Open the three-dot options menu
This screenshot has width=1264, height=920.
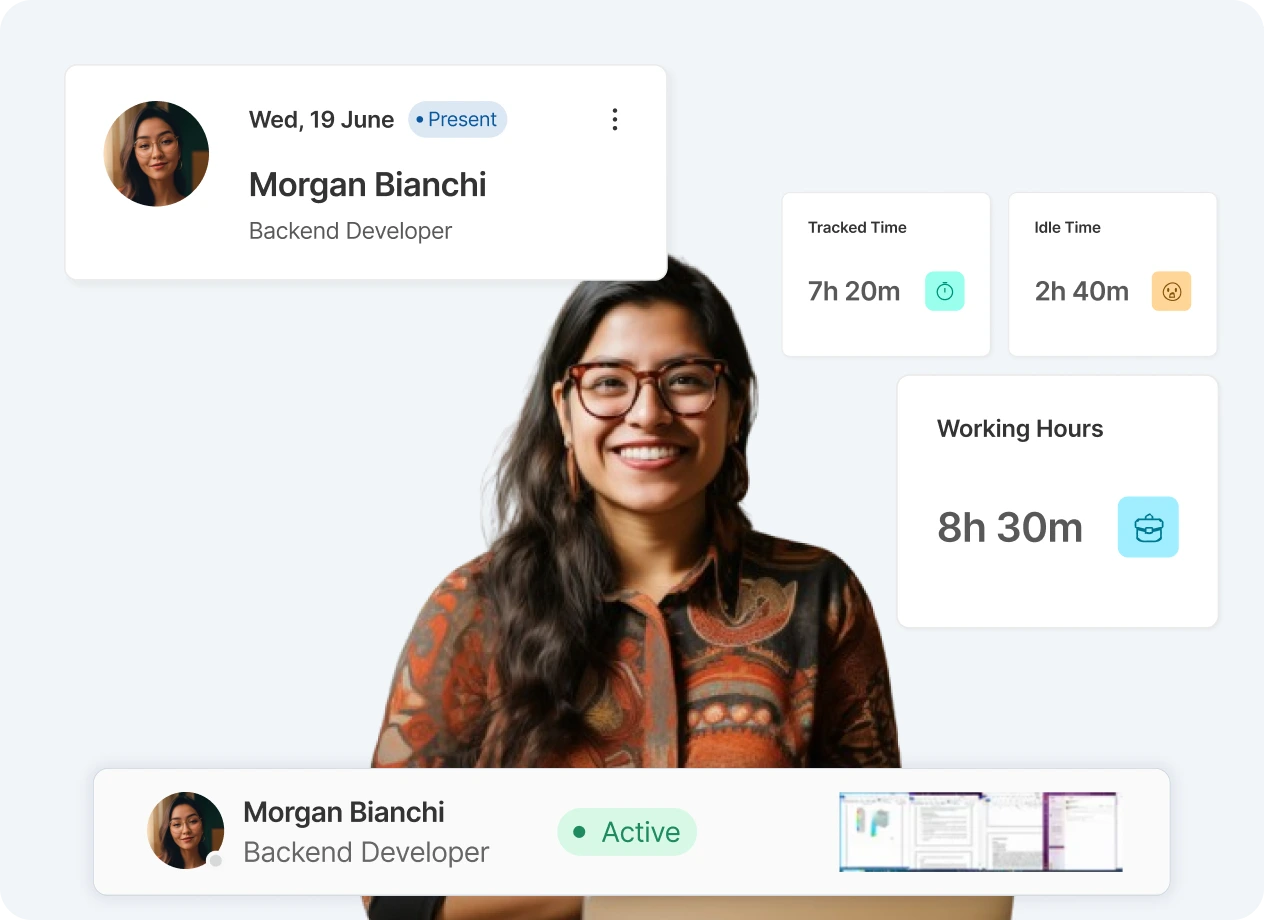[x=614, y=120]
